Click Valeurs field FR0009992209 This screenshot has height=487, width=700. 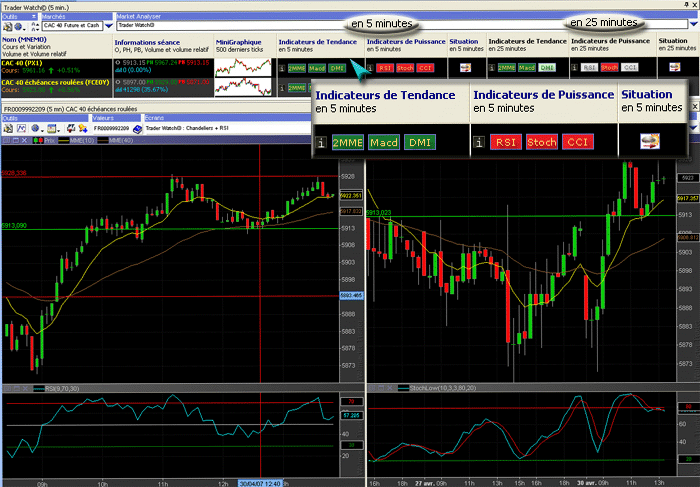click(x=112, y=129)
